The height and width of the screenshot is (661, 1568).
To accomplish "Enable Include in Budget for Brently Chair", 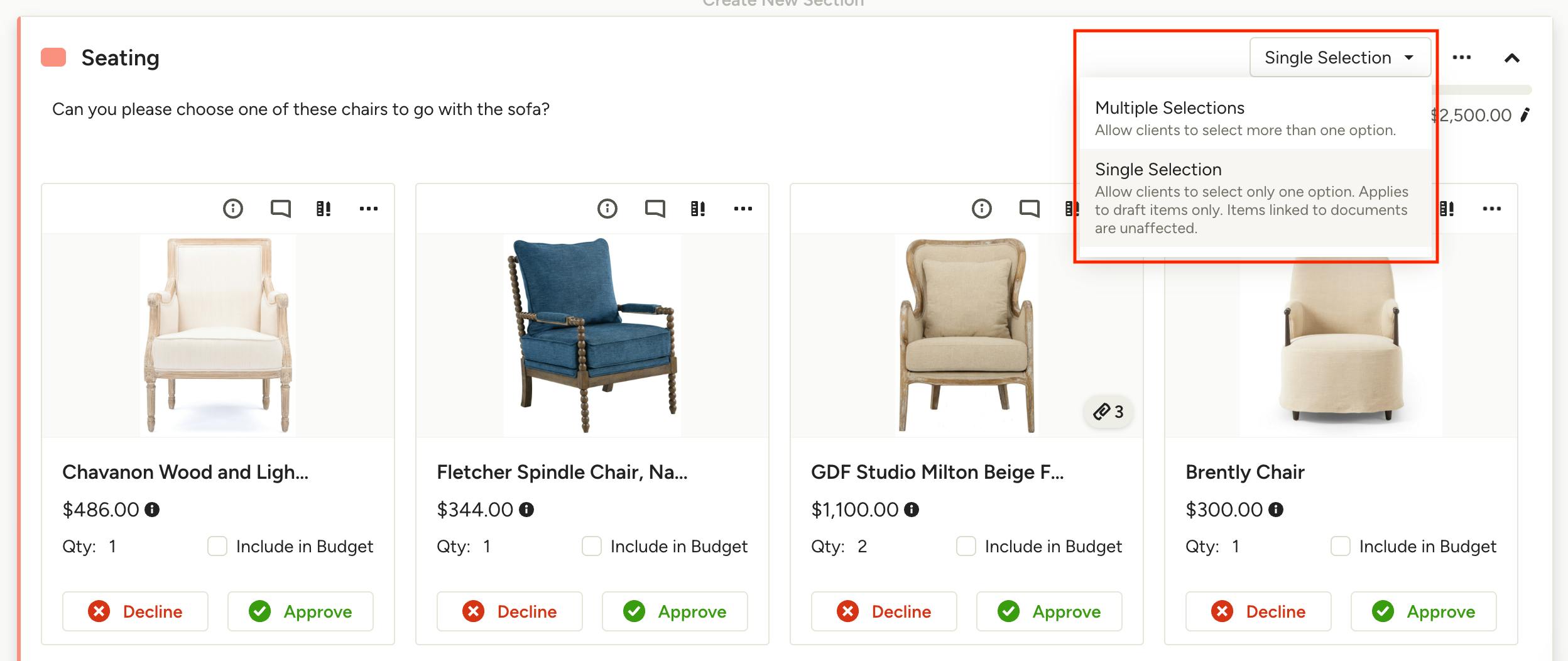I will (1341, 546).
